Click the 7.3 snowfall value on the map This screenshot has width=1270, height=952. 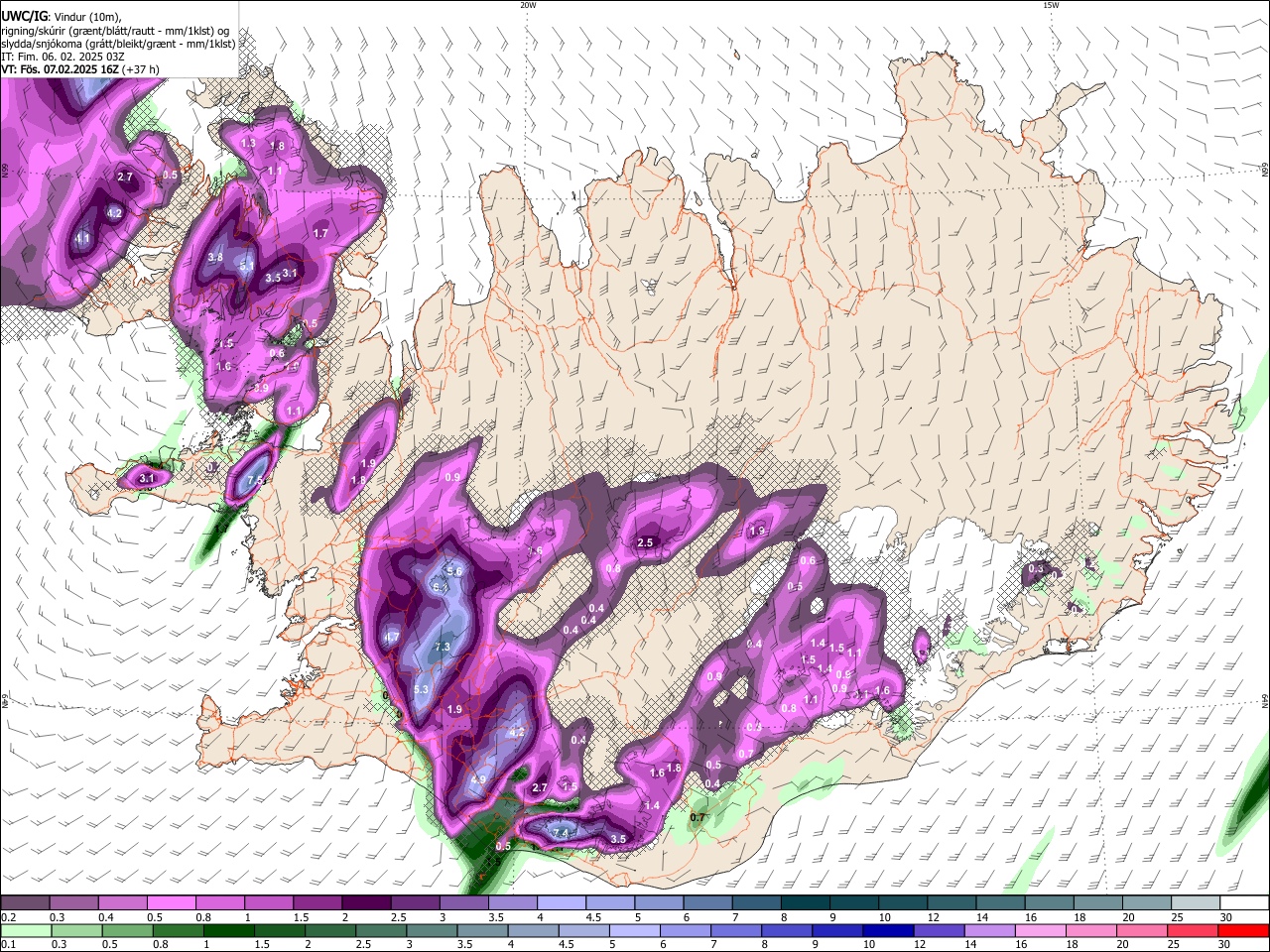point(443,647)
